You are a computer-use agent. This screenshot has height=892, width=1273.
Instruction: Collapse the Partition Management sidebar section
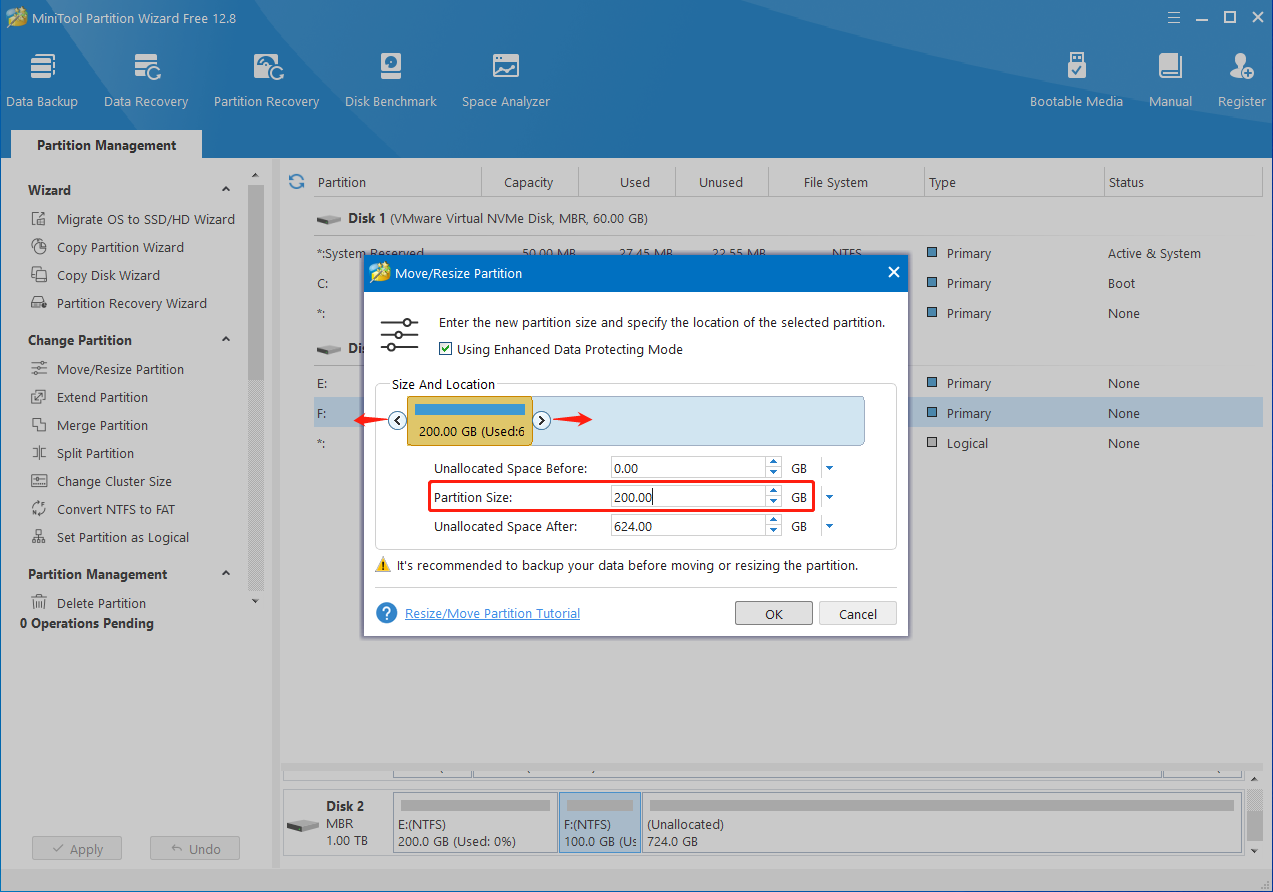(x=226, y=574)
